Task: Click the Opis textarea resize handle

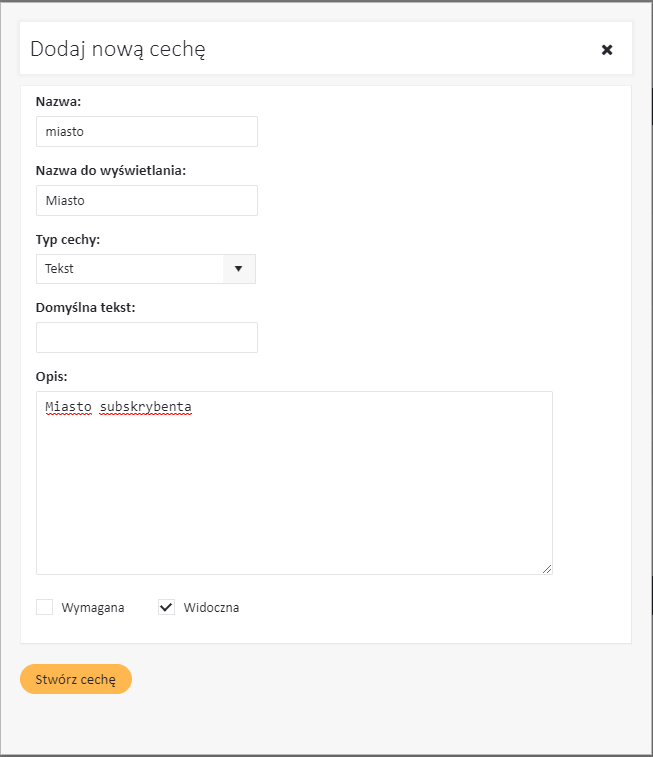Action: pyautogui.click(x=546, y=568)
